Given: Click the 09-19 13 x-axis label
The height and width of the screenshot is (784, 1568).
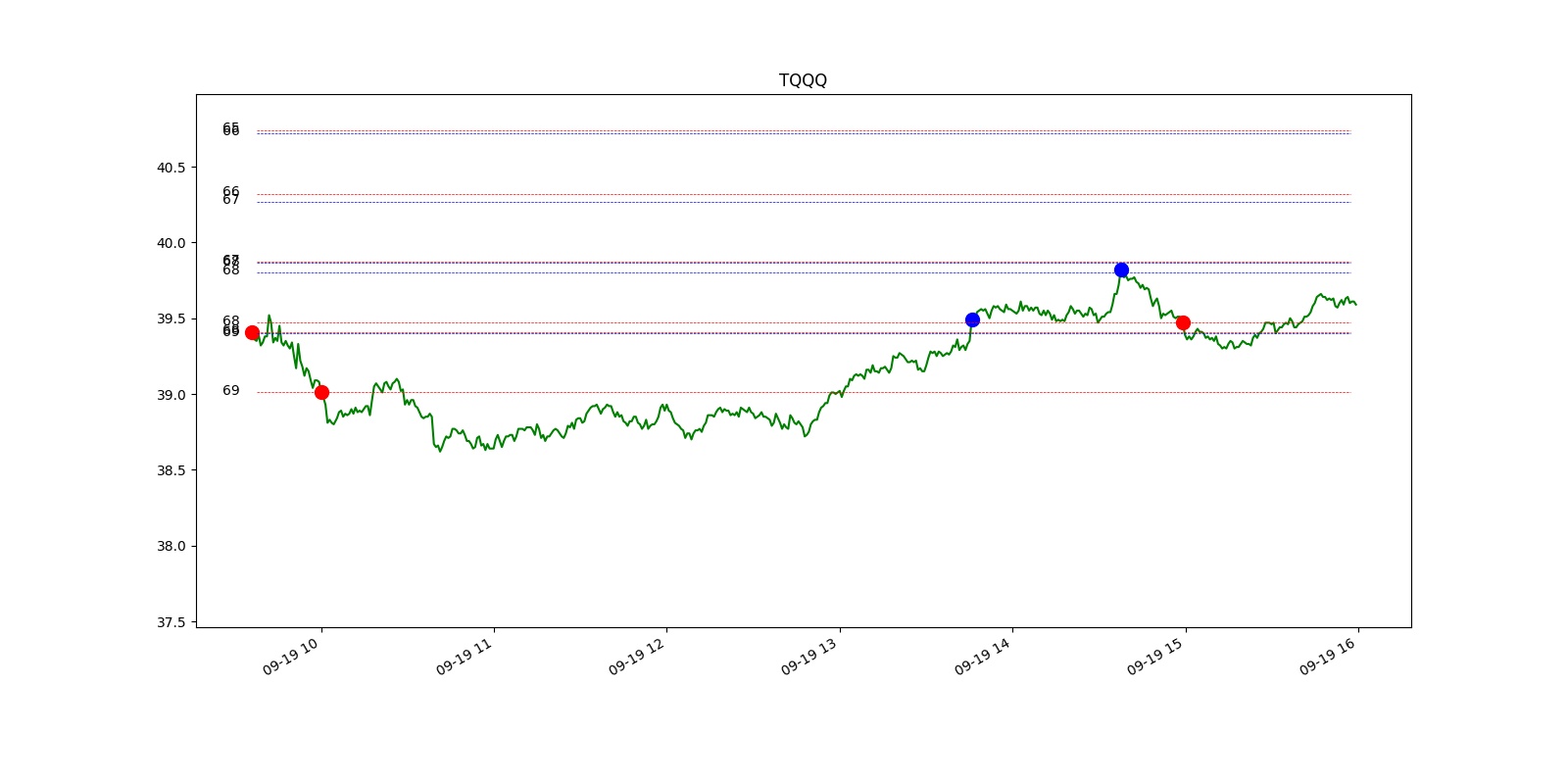Looking at the screenshot, I should point(810,657).
